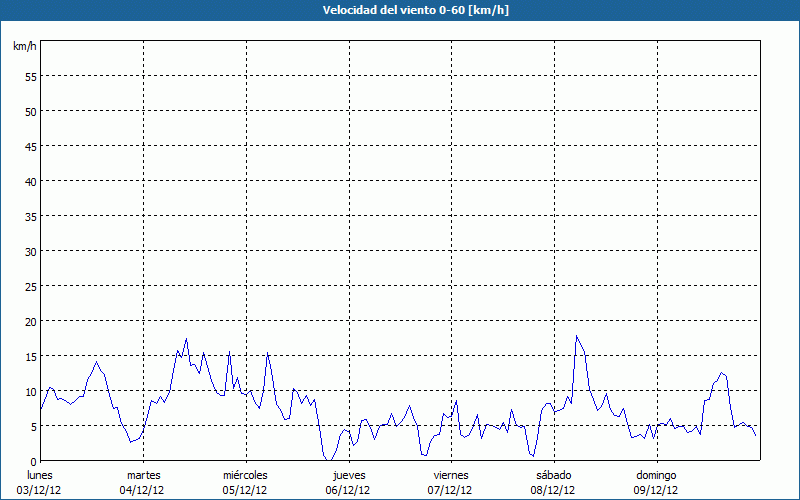Click the 40 tick label on the y-axis
Screen dimensions: 800x500
[30, 181]
